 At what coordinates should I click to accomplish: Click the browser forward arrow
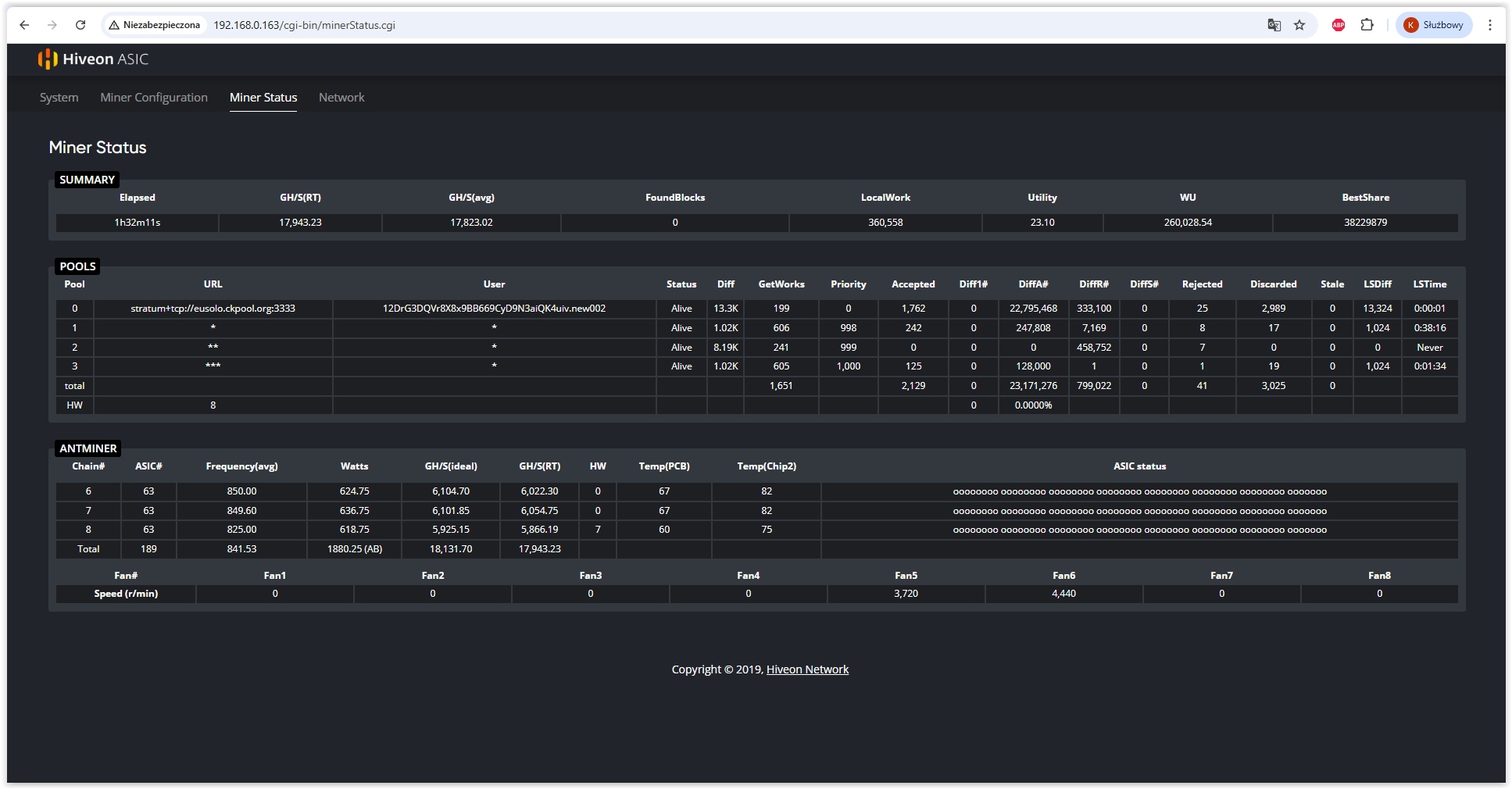(x=52, y=25)
